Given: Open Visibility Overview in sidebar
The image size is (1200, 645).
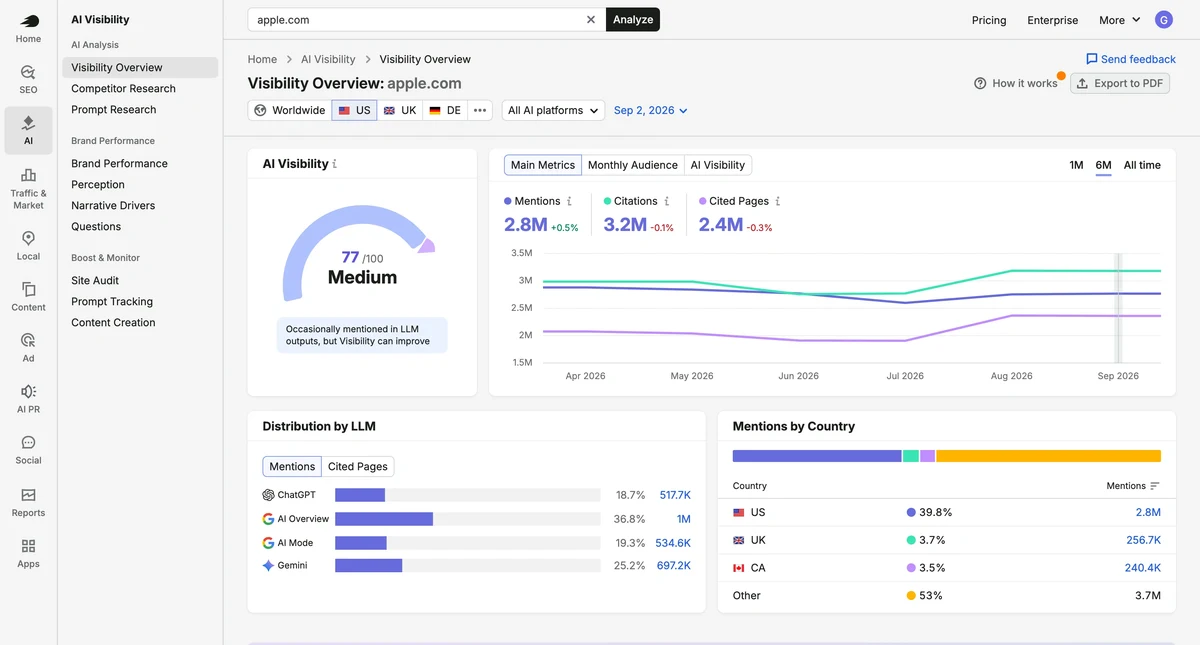Looking at the screenshot, I should point(140,67).
